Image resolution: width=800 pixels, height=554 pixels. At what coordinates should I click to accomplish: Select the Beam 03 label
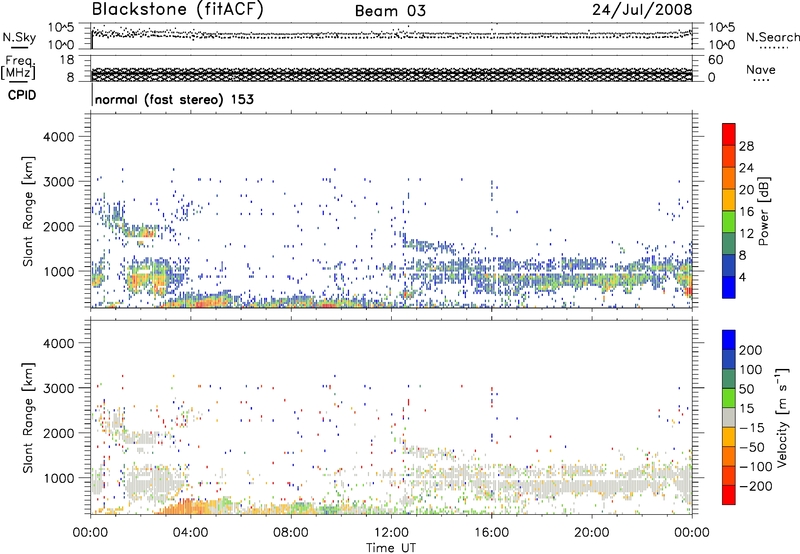[390, 11]
